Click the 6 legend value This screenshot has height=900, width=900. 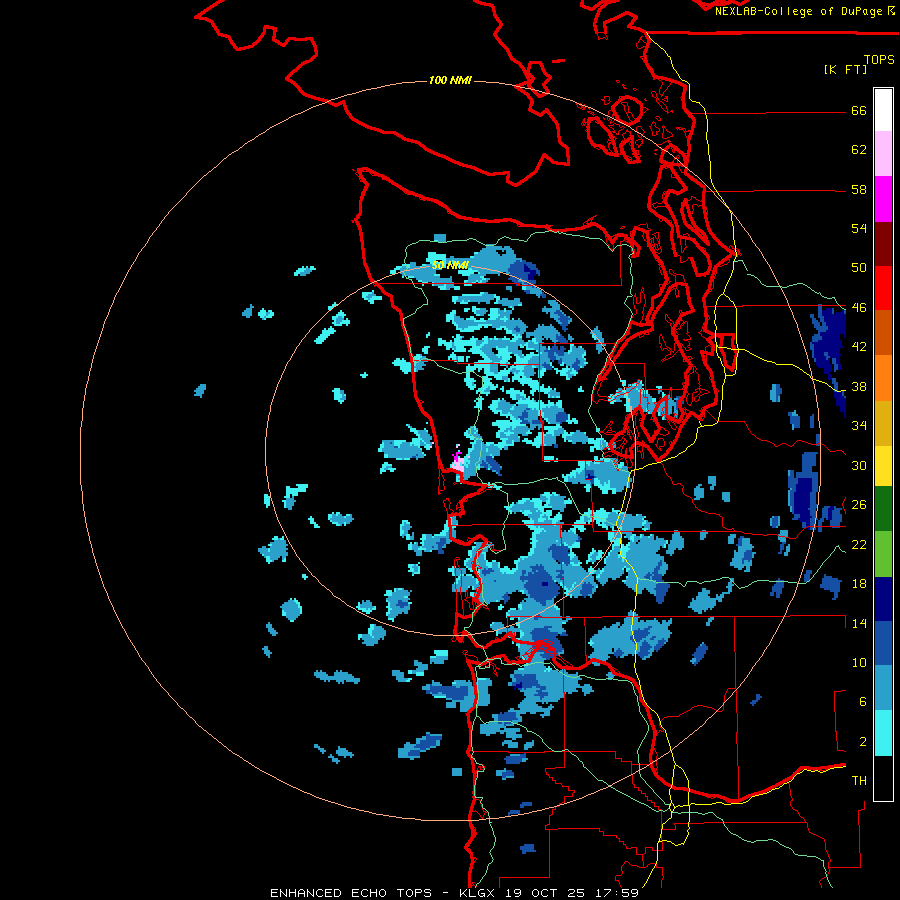(863, 702)
